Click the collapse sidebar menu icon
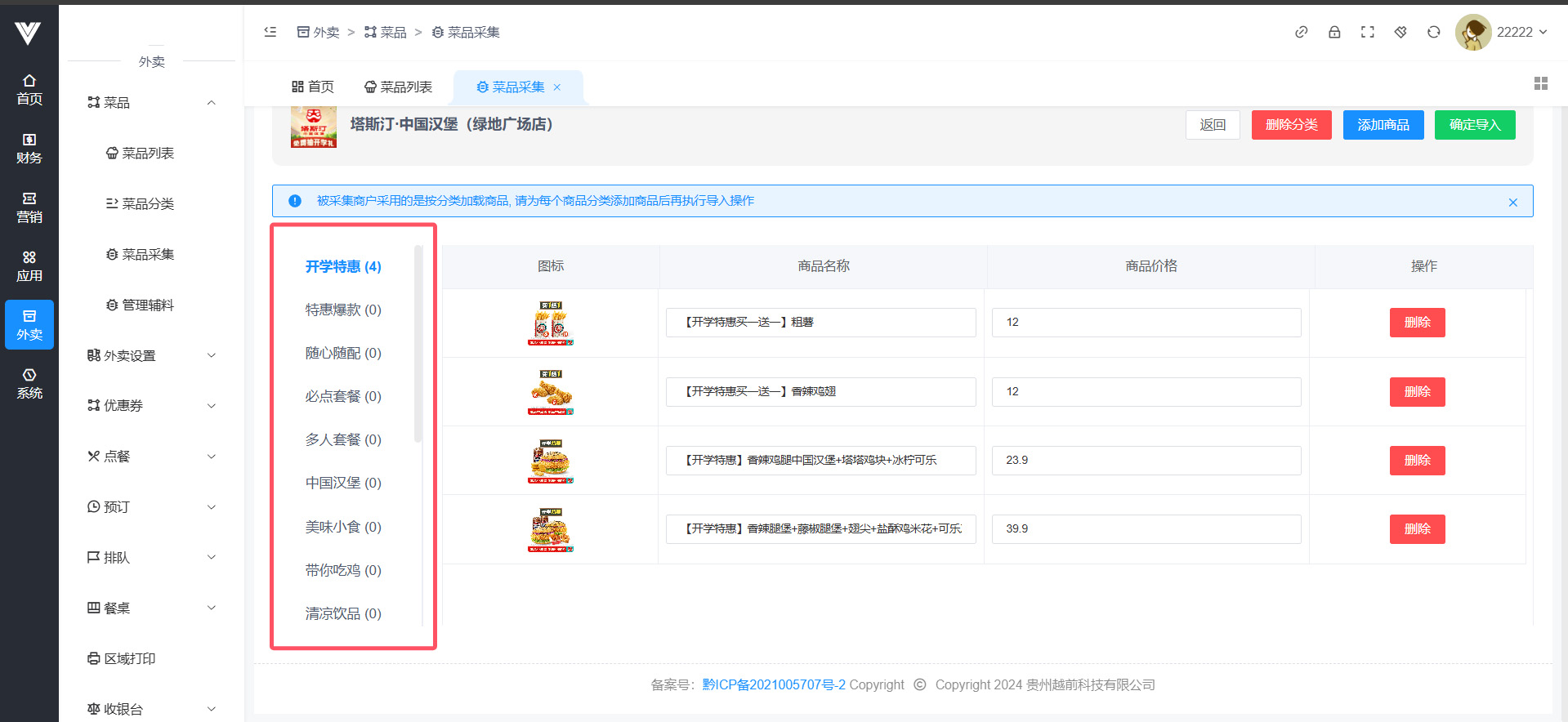 [x=270, y=32]
